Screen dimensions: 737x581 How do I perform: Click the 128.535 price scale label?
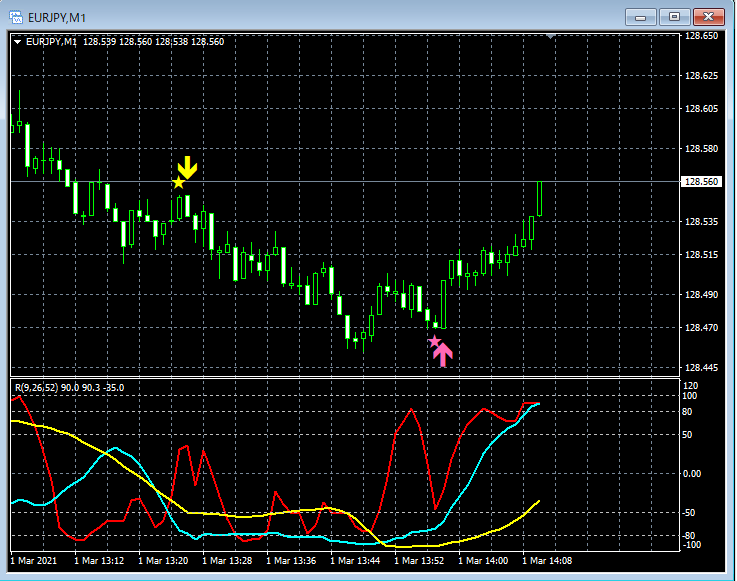click(701, 221)
